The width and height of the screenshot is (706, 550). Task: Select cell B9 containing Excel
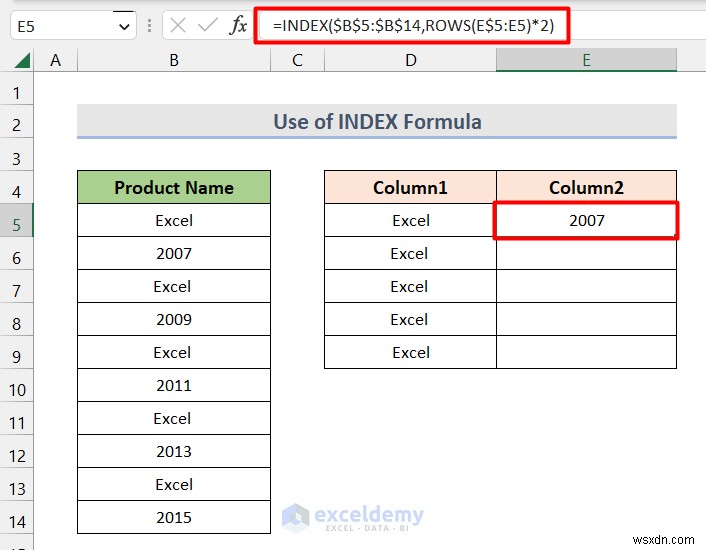[x=174, y=352]
